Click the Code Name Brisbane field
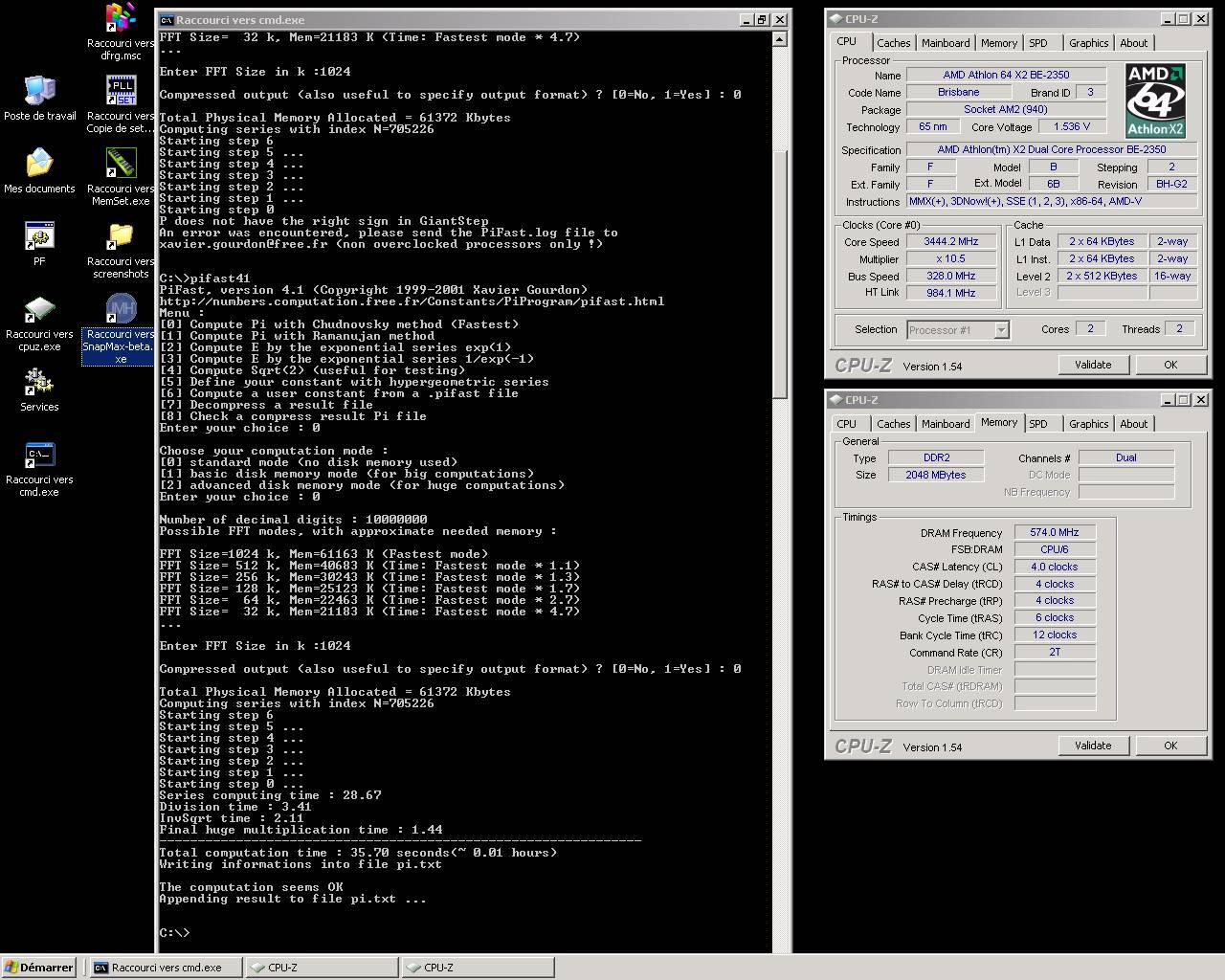Viewport: 1225px width, 980px height. [x=958, y=93]
